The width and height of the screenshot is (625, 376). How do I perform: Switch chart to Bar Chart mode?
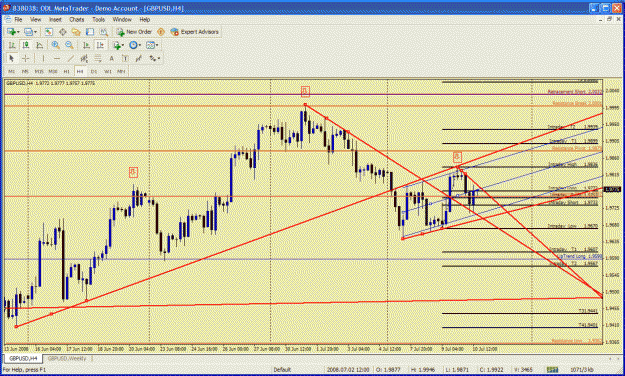tap(12, 45)
